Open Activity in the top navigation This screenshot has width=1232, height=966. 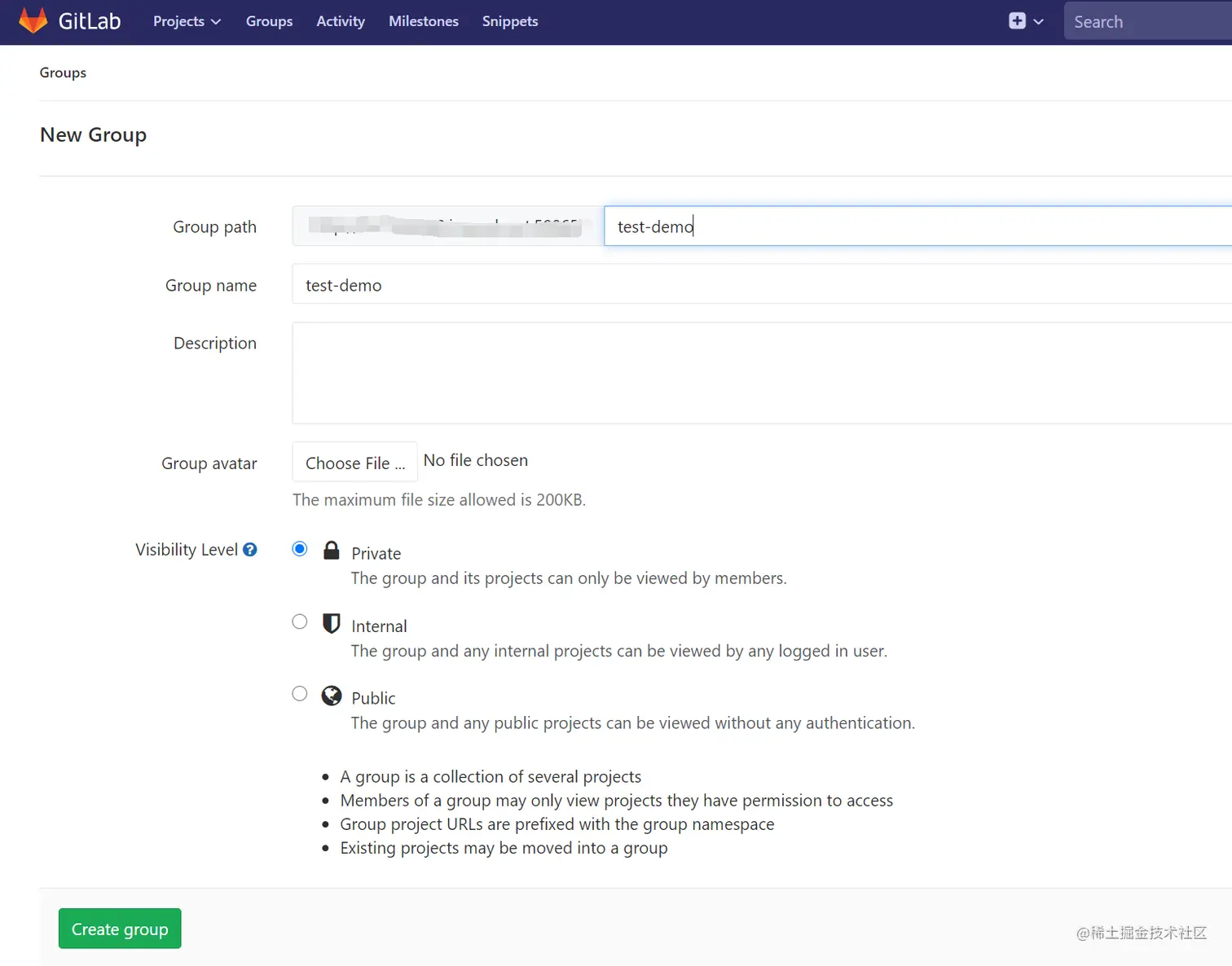pyautogui.click(x=341, y=21)
